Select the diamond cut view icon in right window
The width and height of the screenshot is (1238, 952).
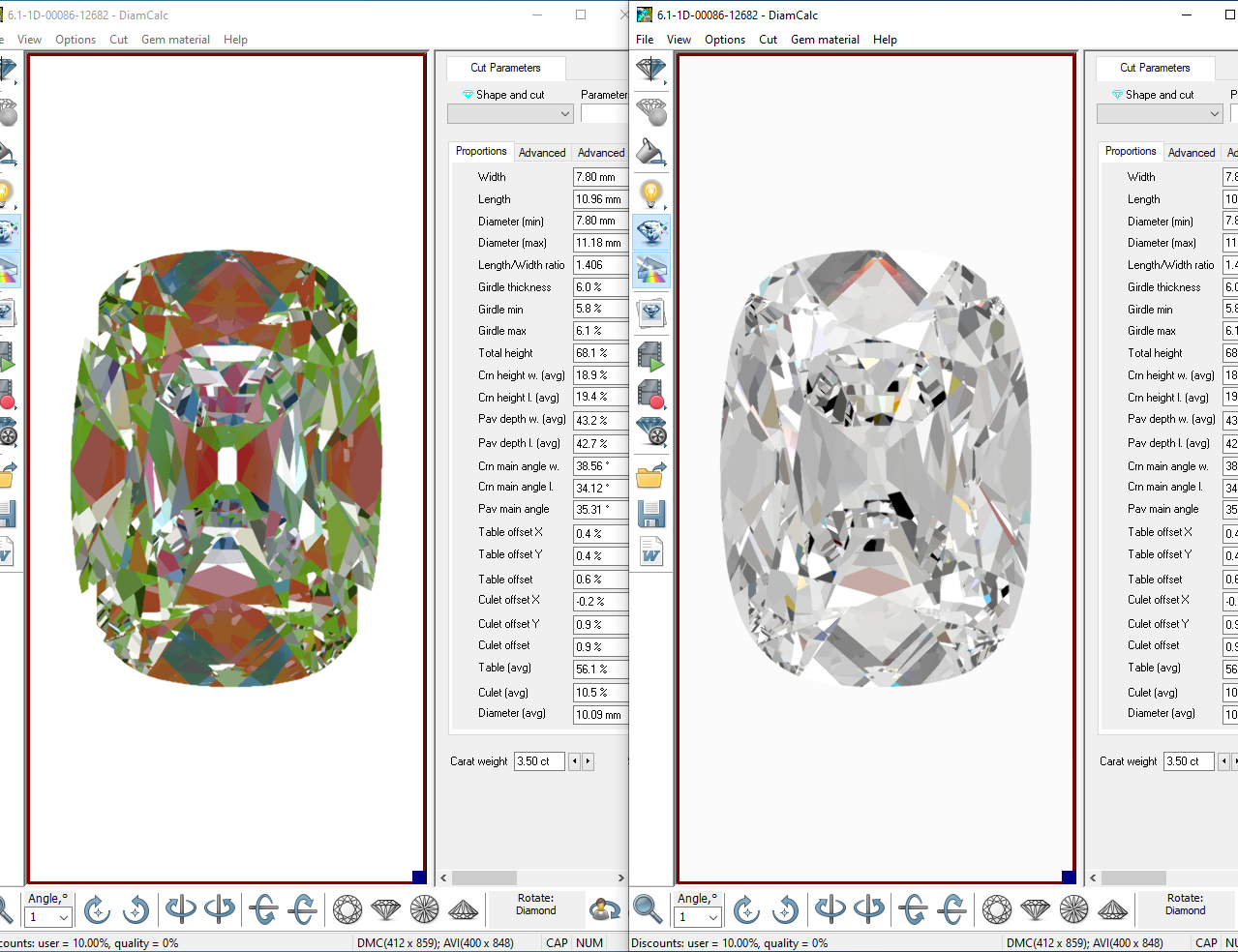coord(650,70)
